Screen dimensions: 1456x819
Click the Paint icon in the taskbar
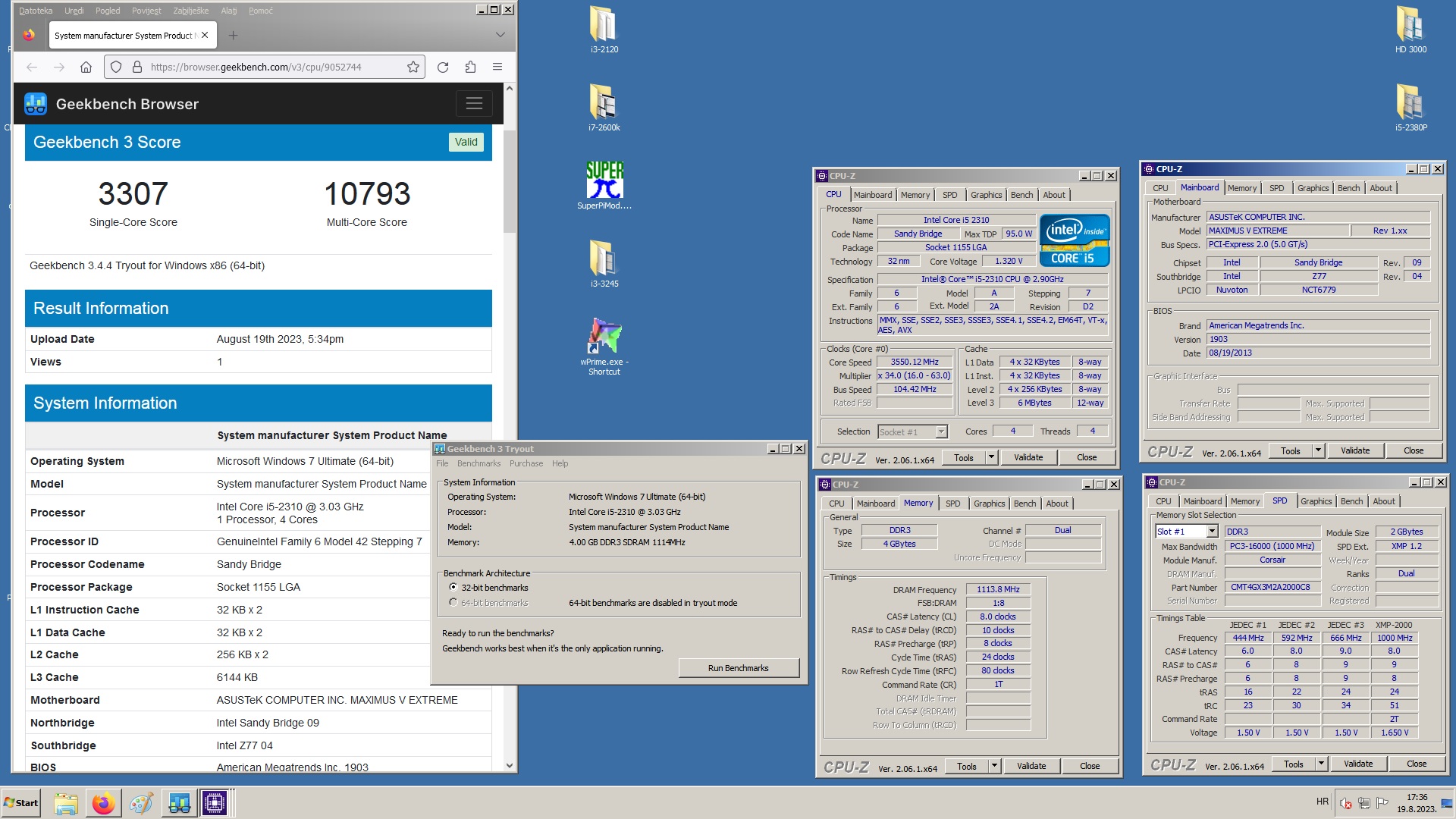point(141,803)
